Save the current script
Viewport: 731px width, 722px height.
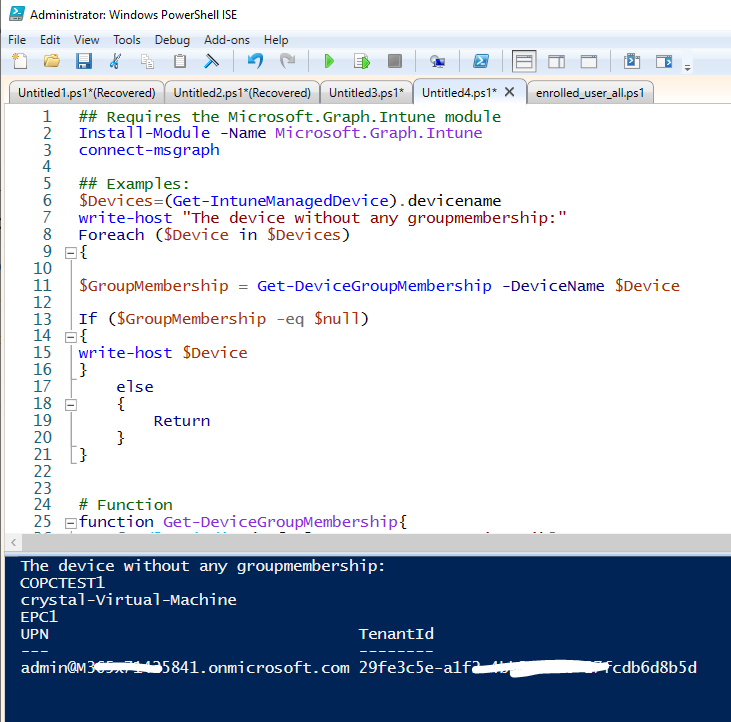[84, 61]
